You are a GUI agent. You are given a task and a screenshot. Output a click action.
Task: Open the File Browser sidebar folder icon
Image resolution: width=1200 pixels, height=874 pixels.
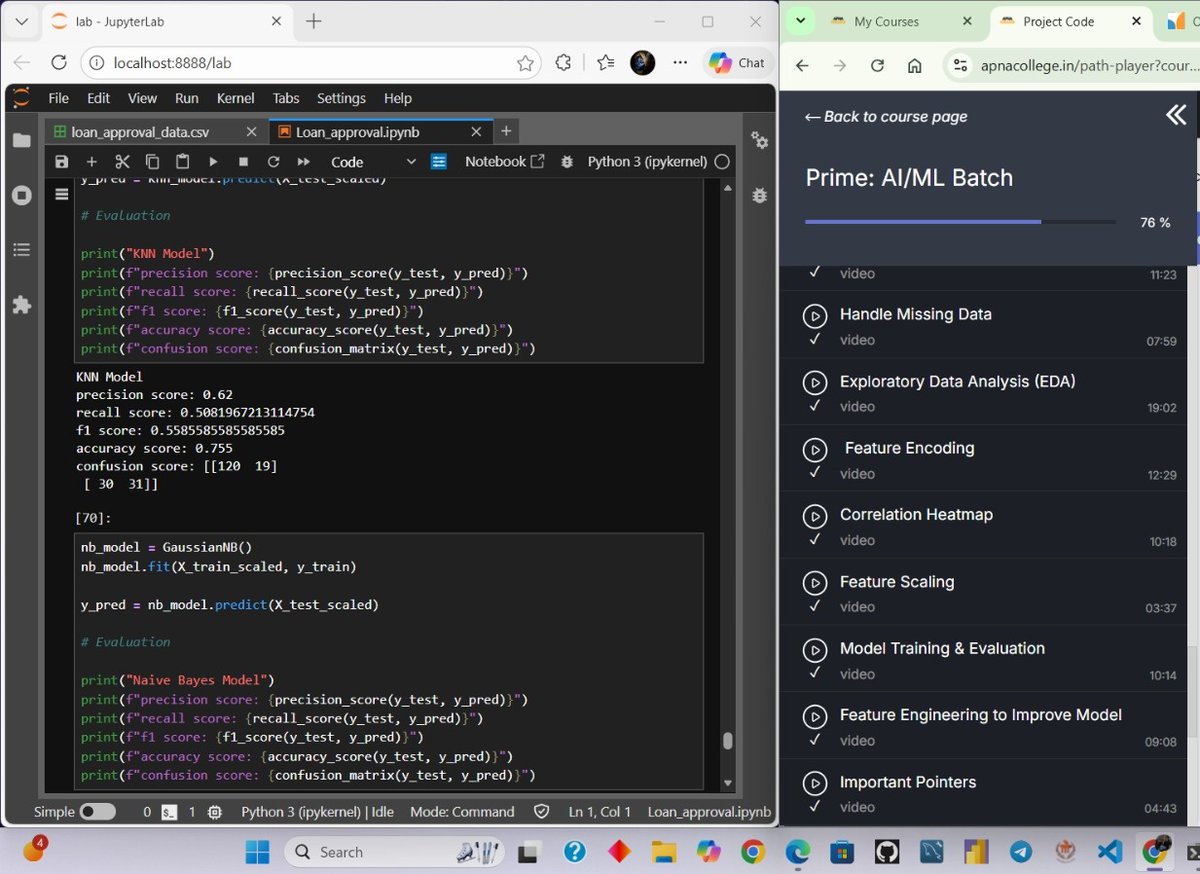click(21, 141)
